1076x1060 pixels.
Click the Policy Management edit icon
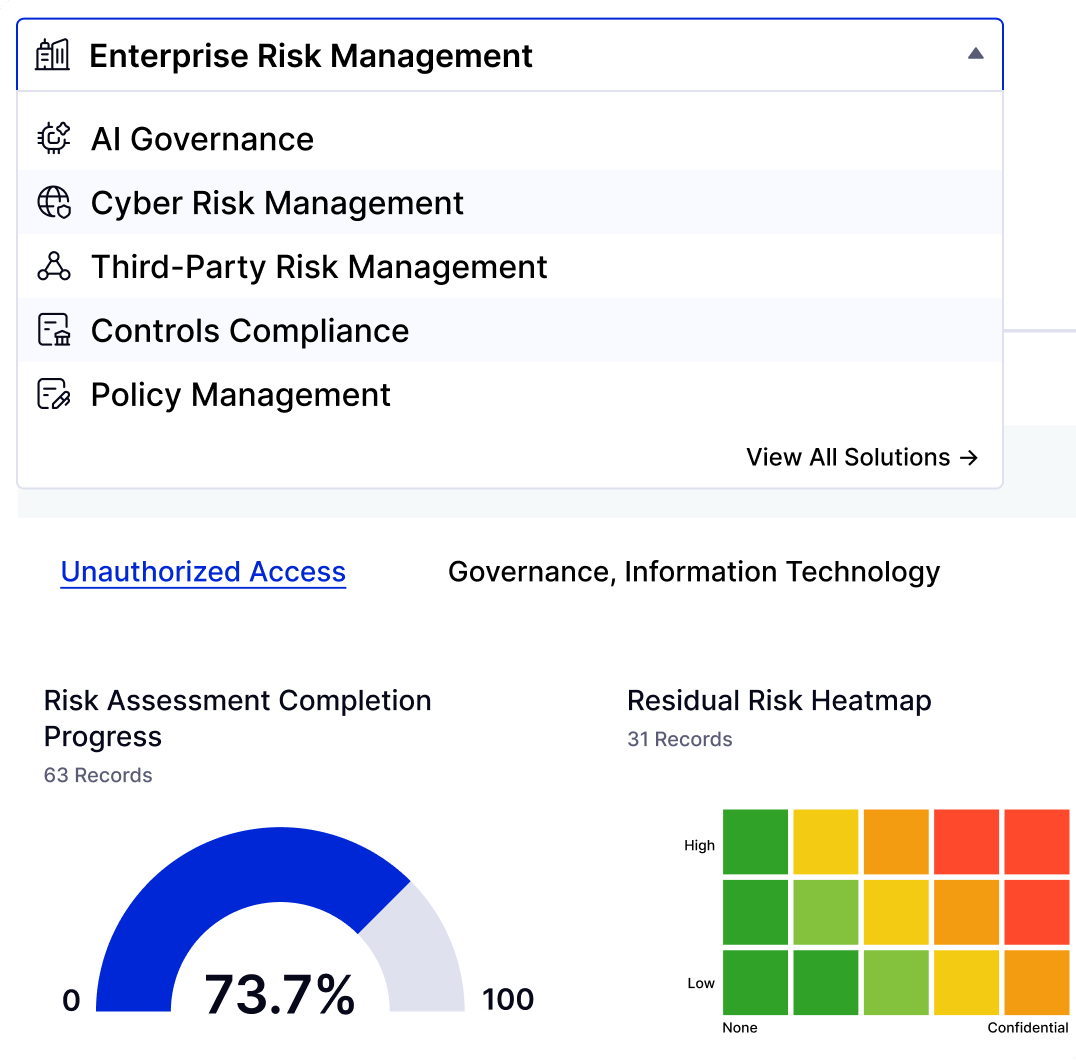pyautogui.click(x=54, y=395)
